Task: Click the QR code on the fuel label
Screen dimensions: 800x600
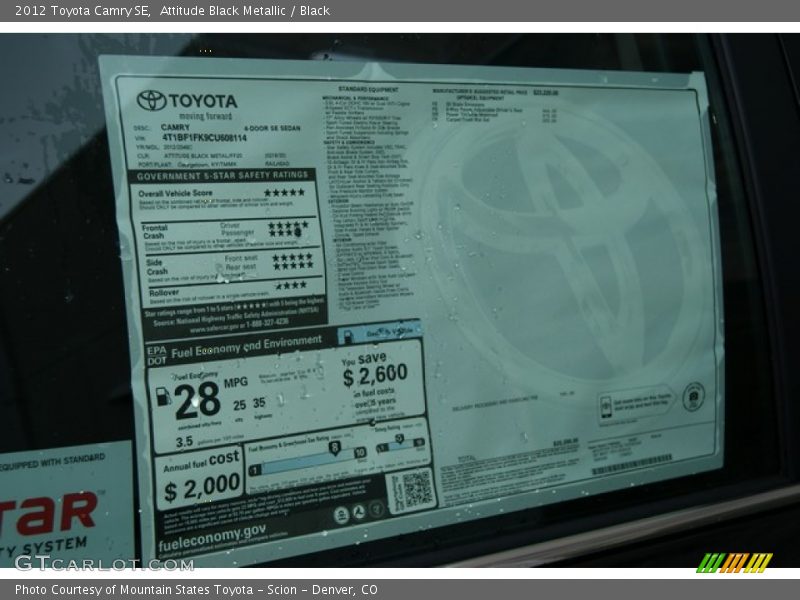Action: pos(413,490)
